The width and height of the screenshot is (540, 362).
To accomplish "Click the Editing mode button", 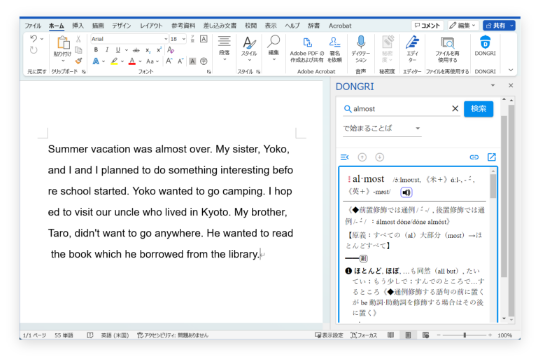I will pyautogui.click(x=464, y=25).
